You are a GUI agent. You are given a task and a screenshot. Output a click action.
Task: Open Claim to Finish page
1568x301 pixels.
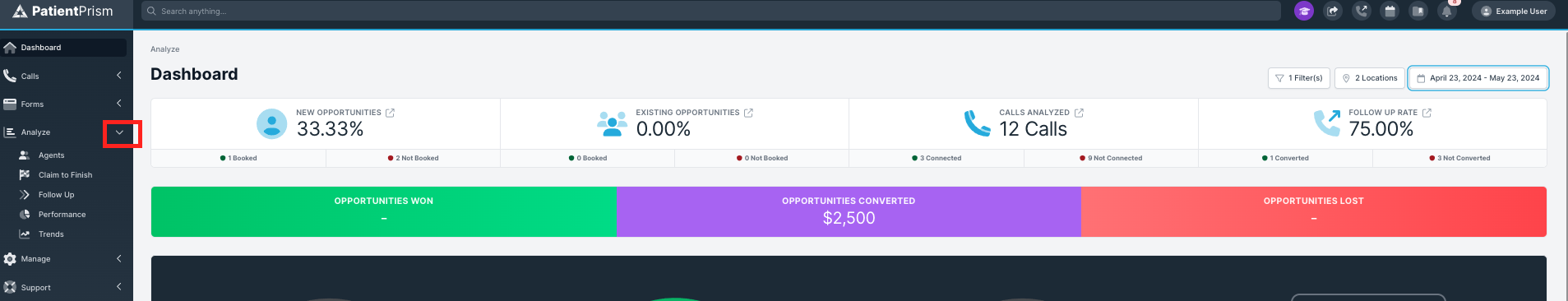coord(65,174)
